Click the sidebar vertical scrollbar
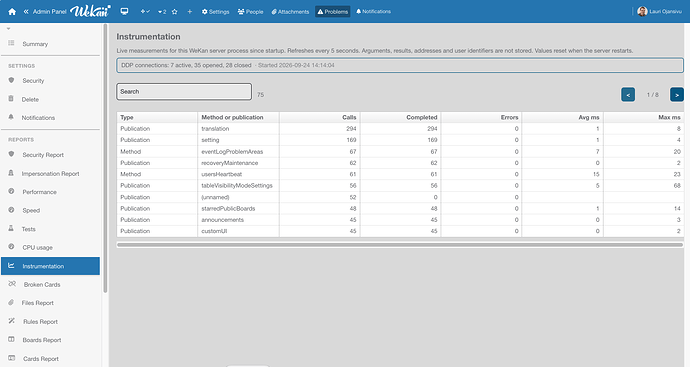The width and height of the screenshot is (690, 367). (x=105, y=158)
